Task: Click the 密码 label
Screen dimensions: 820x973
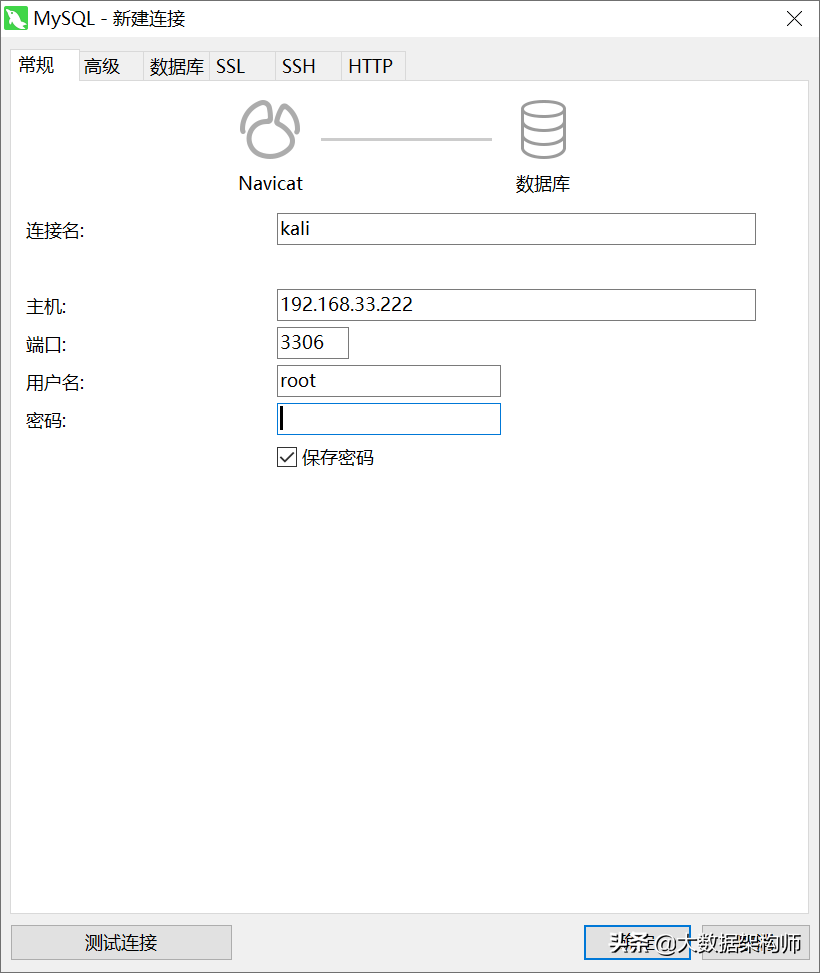Action: [46, 421]
